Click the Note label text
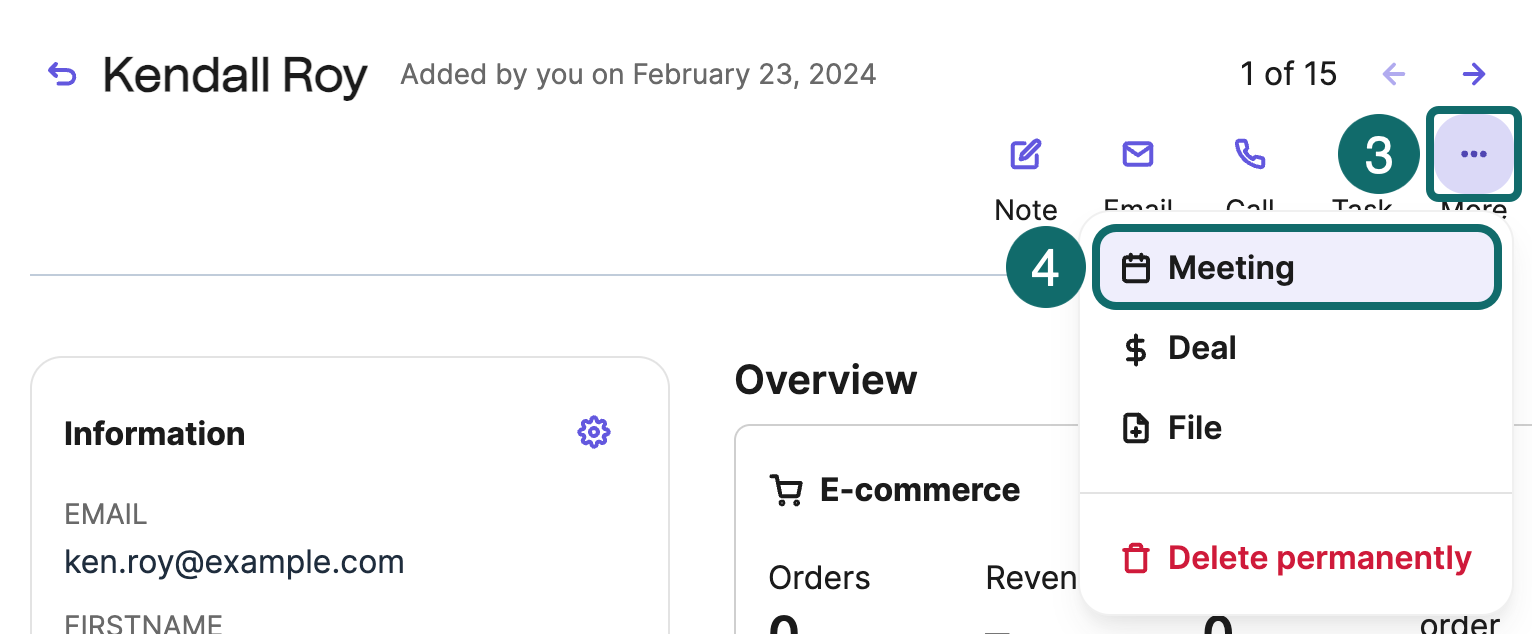Screen dimensions: 1532x634 point(1025,209)
